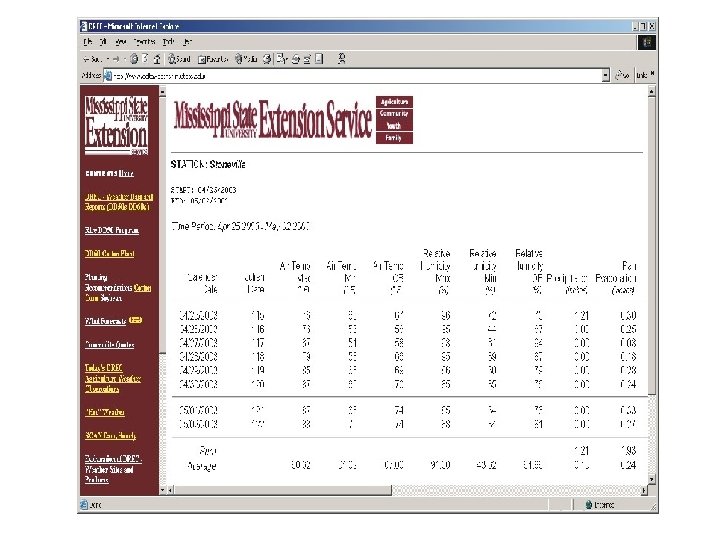The height and width of the screenshot is (540, 720).
Task: Click the main page vertical scrollbar up arrow
Action: 651,92
